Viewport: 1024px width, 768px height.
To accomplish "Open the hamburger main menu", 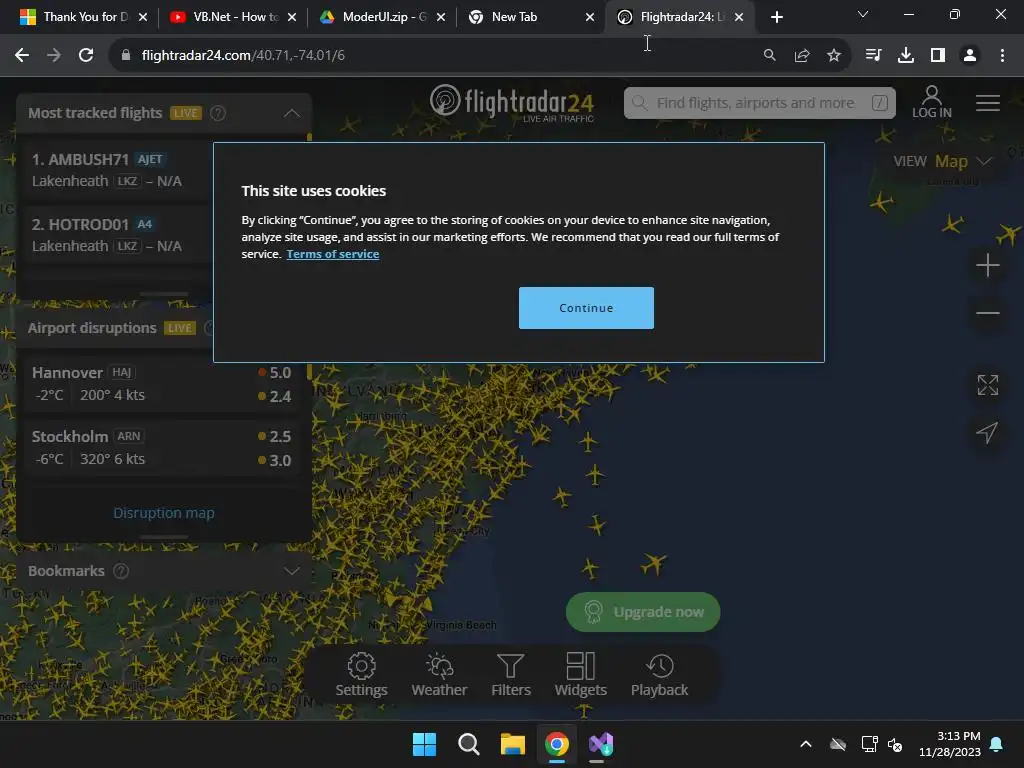I will pyautogui.click(x=987, y=103).
